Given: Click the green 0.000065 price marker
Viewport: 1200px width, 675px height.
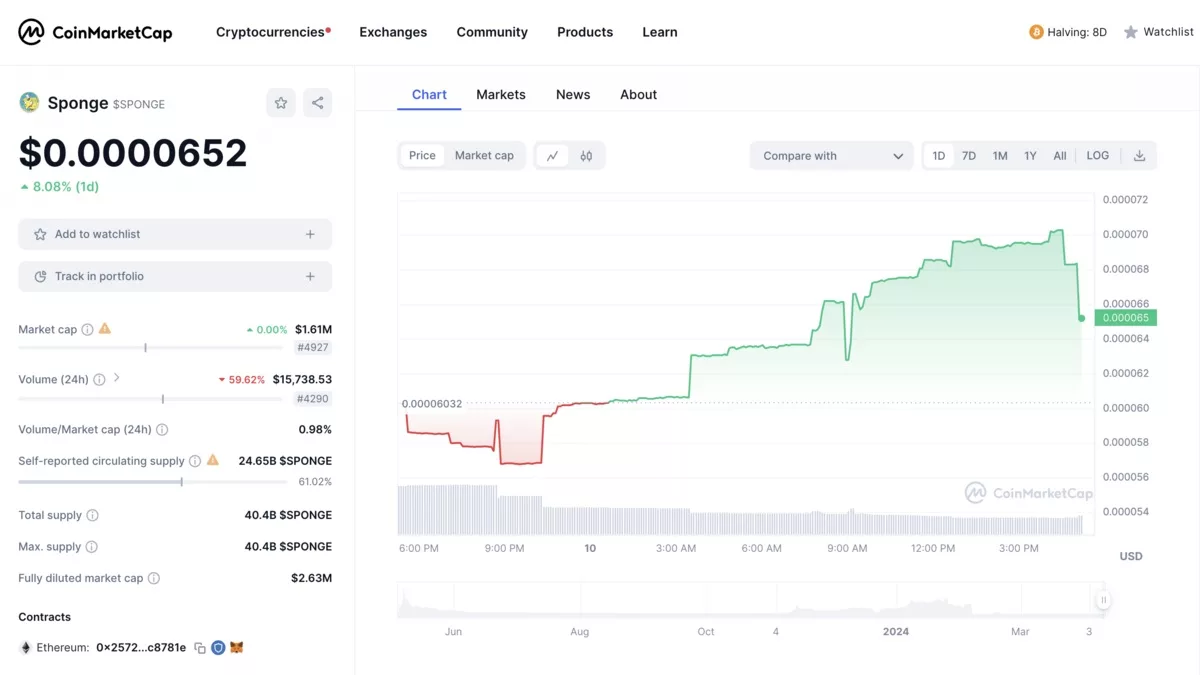Looking at the screenshot, I should [x=1125, y=318].
